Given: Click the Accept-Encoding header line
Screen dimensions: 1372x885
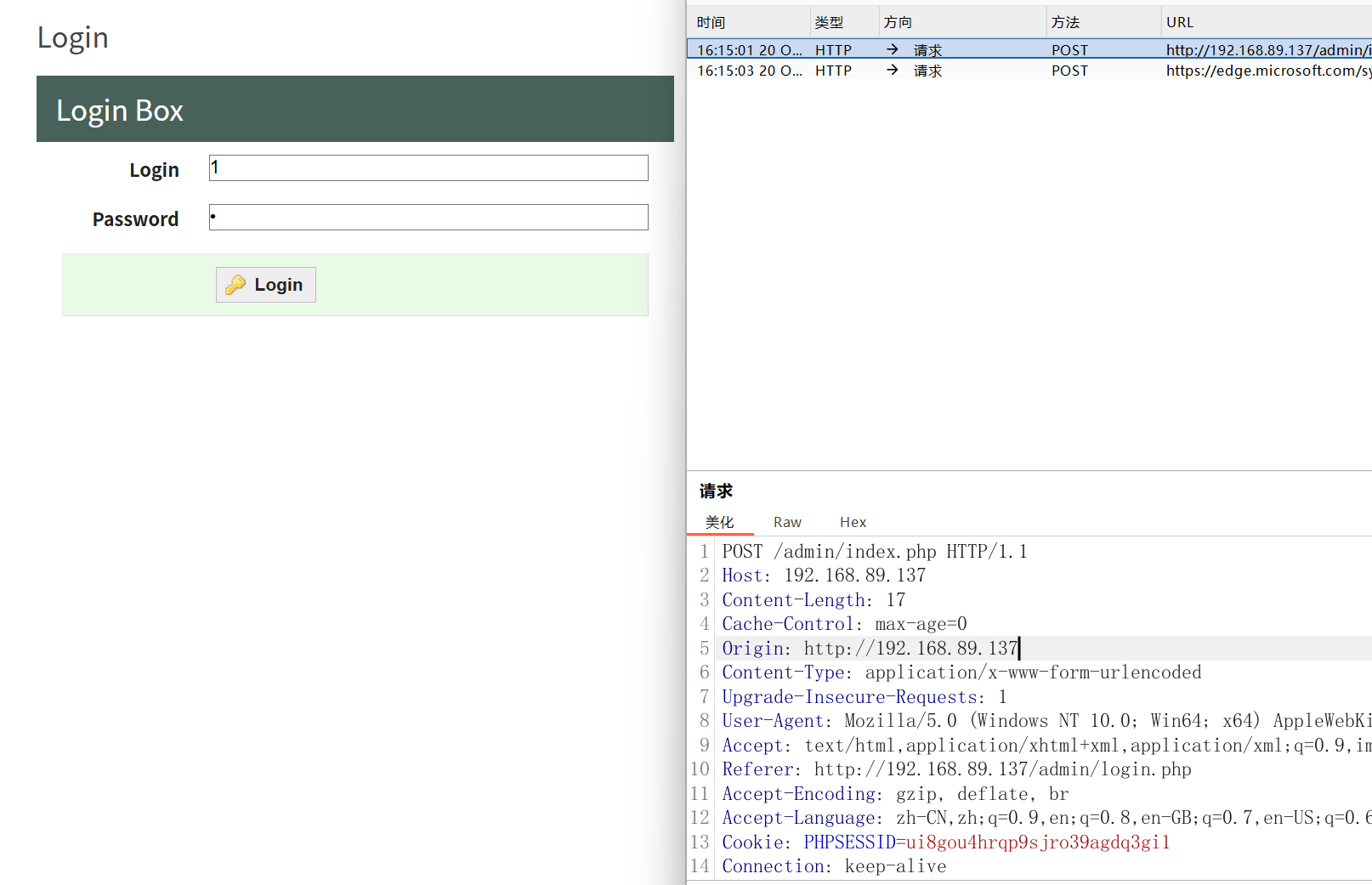Looking at the screenshot, I should click(895, 794).
